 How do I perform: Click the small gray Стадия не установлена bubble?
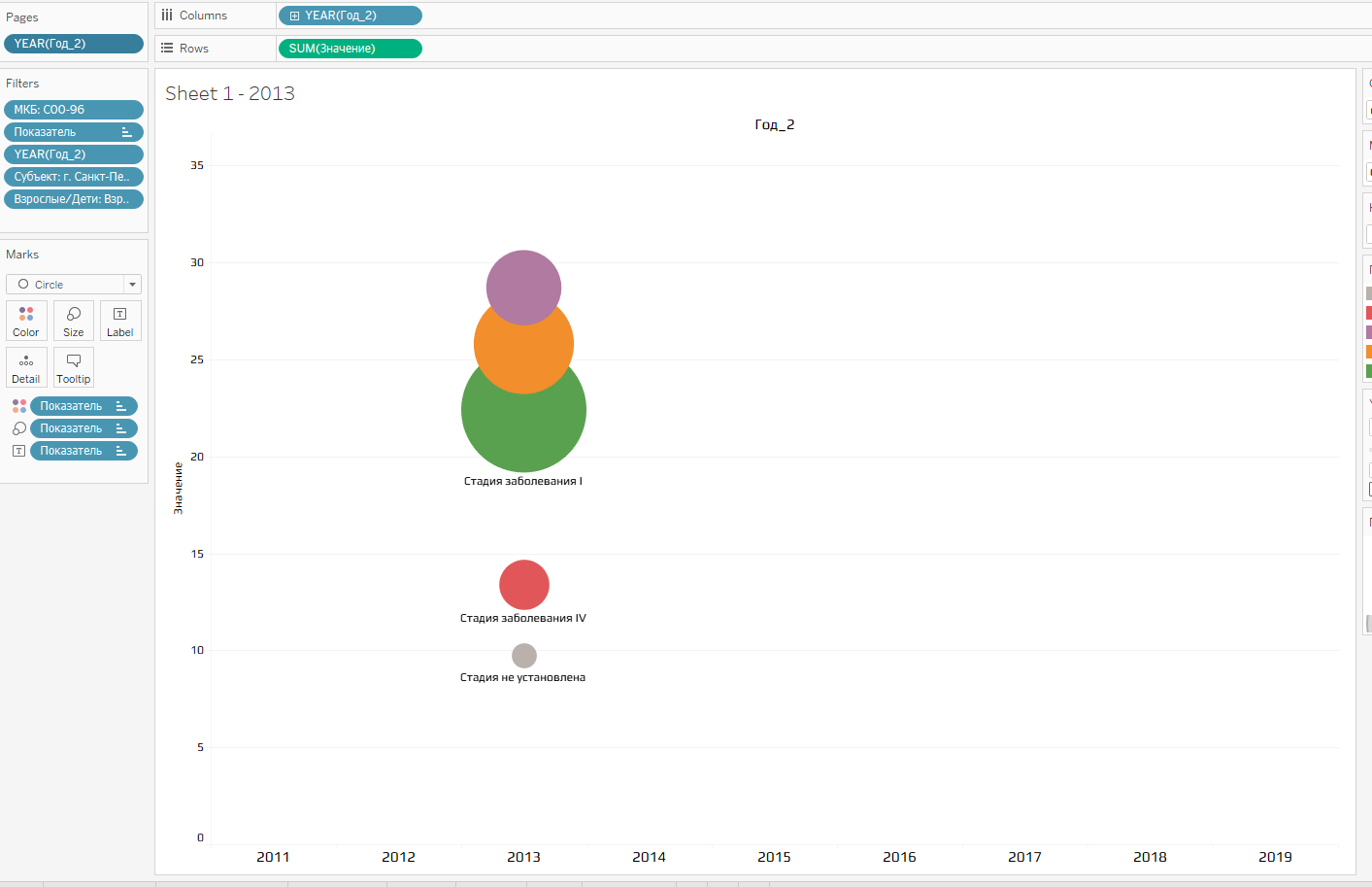[524, 656]
